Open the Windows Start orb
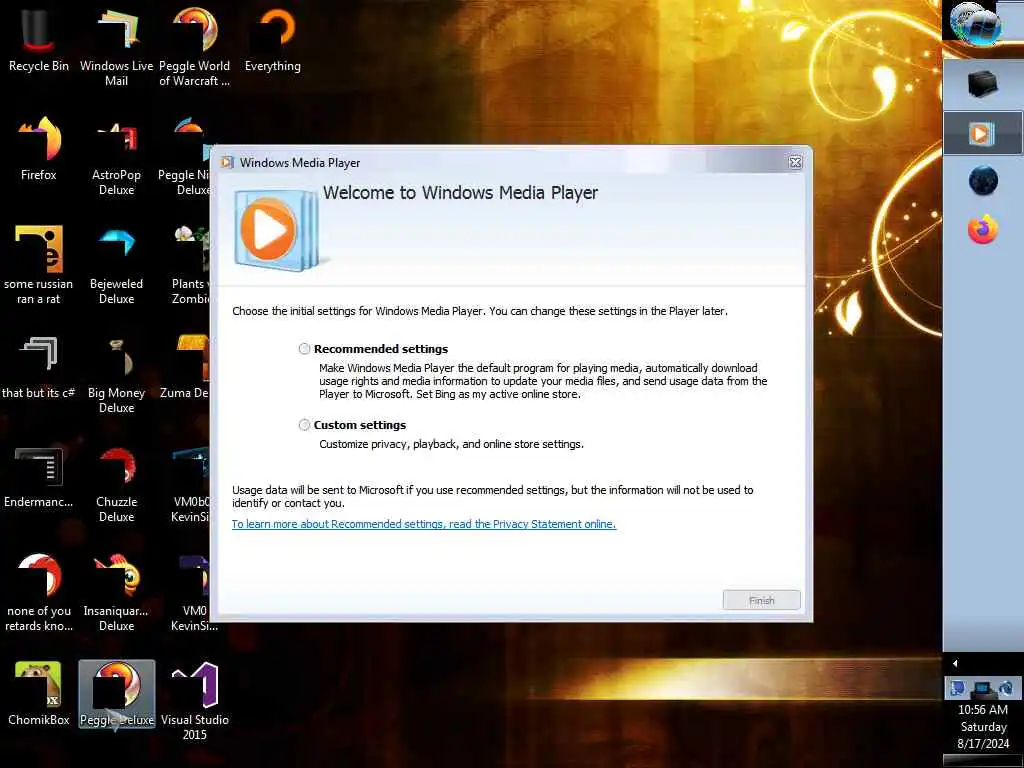This screenshot has height=768, width=1024. [x=976, y=24]
